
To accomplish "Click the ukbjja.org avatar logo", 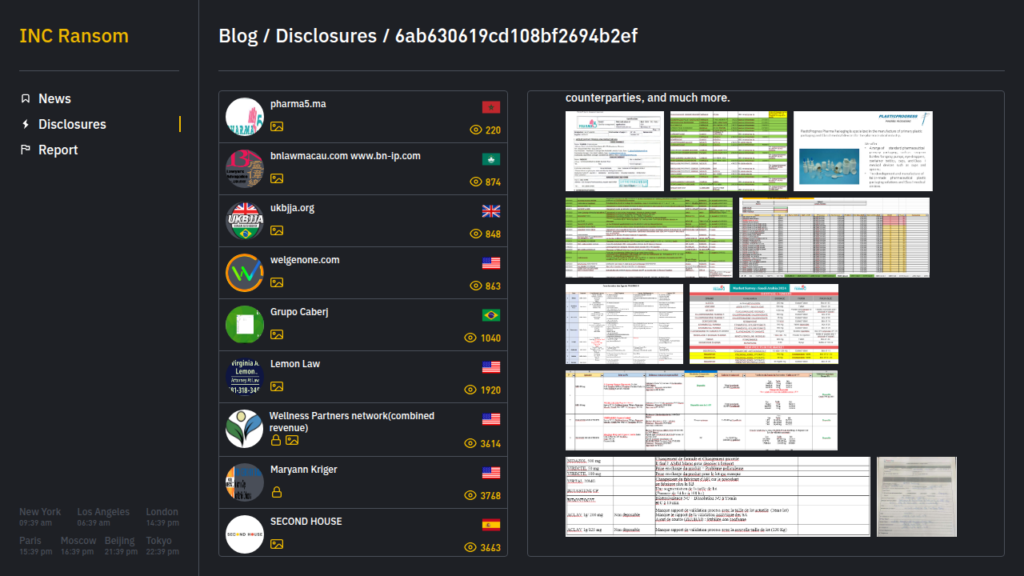I will (x=244, y=221).
